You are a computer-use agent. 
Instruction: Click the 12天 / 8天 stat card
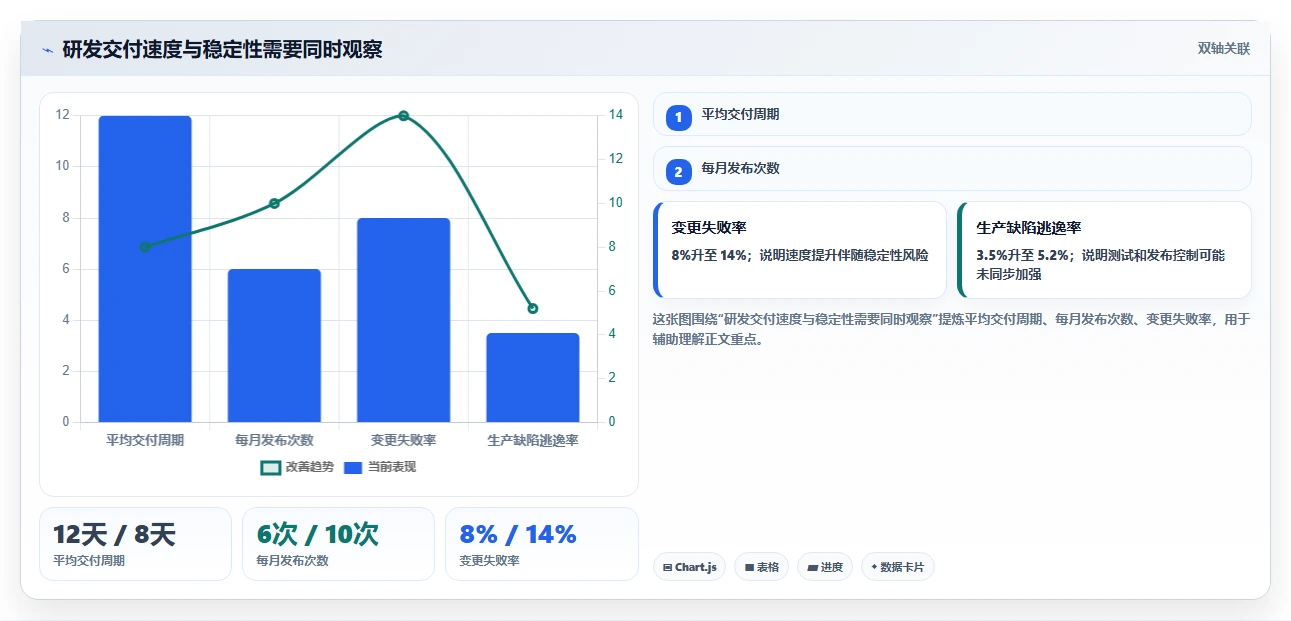click(135, 544)
